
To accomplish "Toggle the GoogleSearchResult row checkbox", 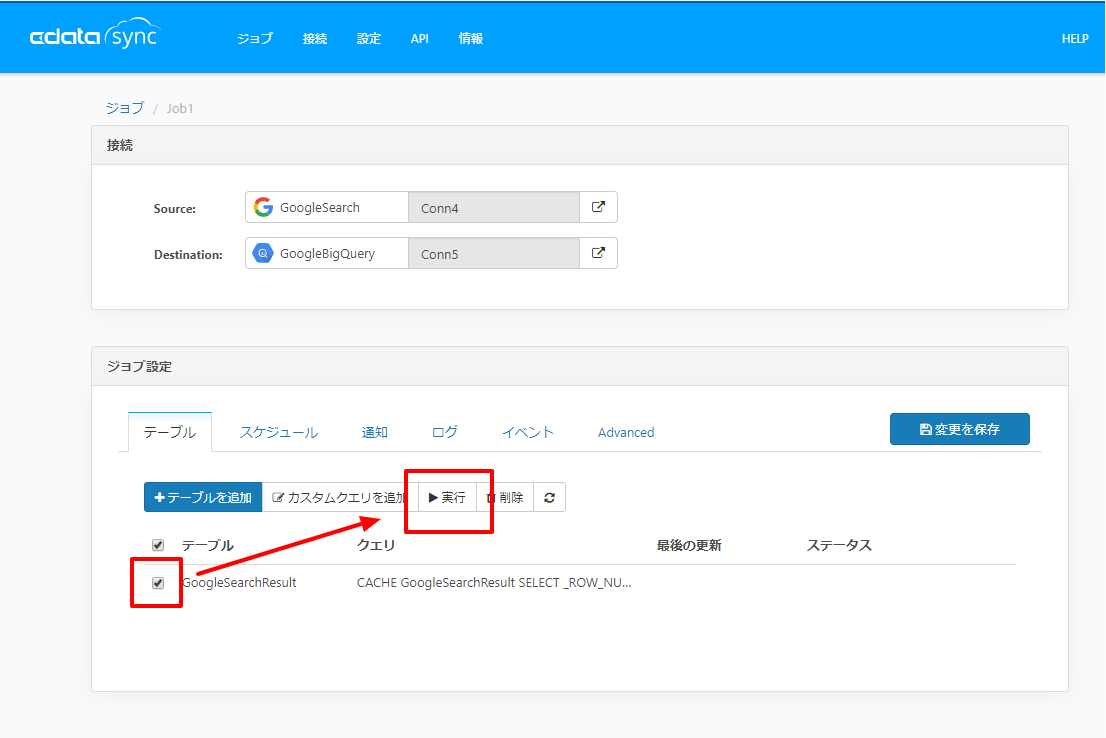I will pos(158,583).
